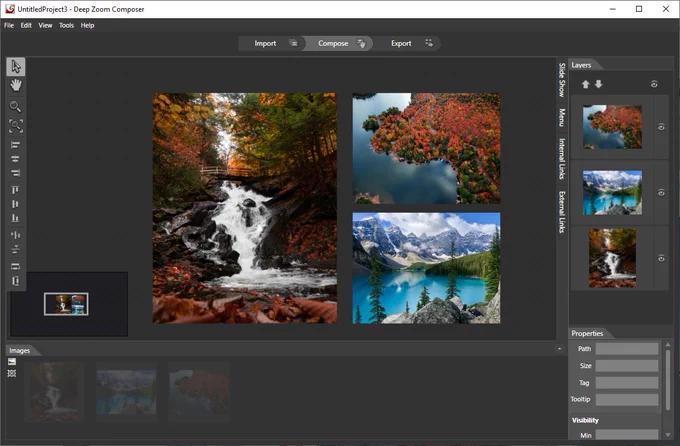Click mountain lake thumbnail in Images panel
Screen dimensions: 680x446
[x=126, y=392]
